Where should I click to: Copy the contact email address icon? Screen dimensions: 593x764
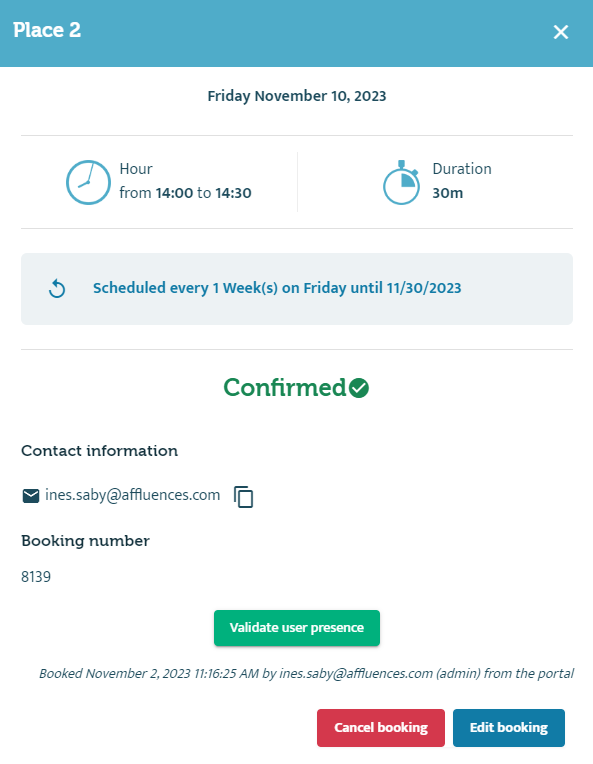pos(244,497)
